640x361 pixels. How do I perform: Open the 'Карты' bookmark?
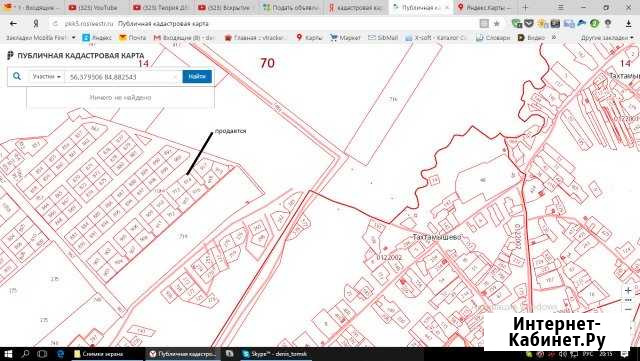point(309,38)
